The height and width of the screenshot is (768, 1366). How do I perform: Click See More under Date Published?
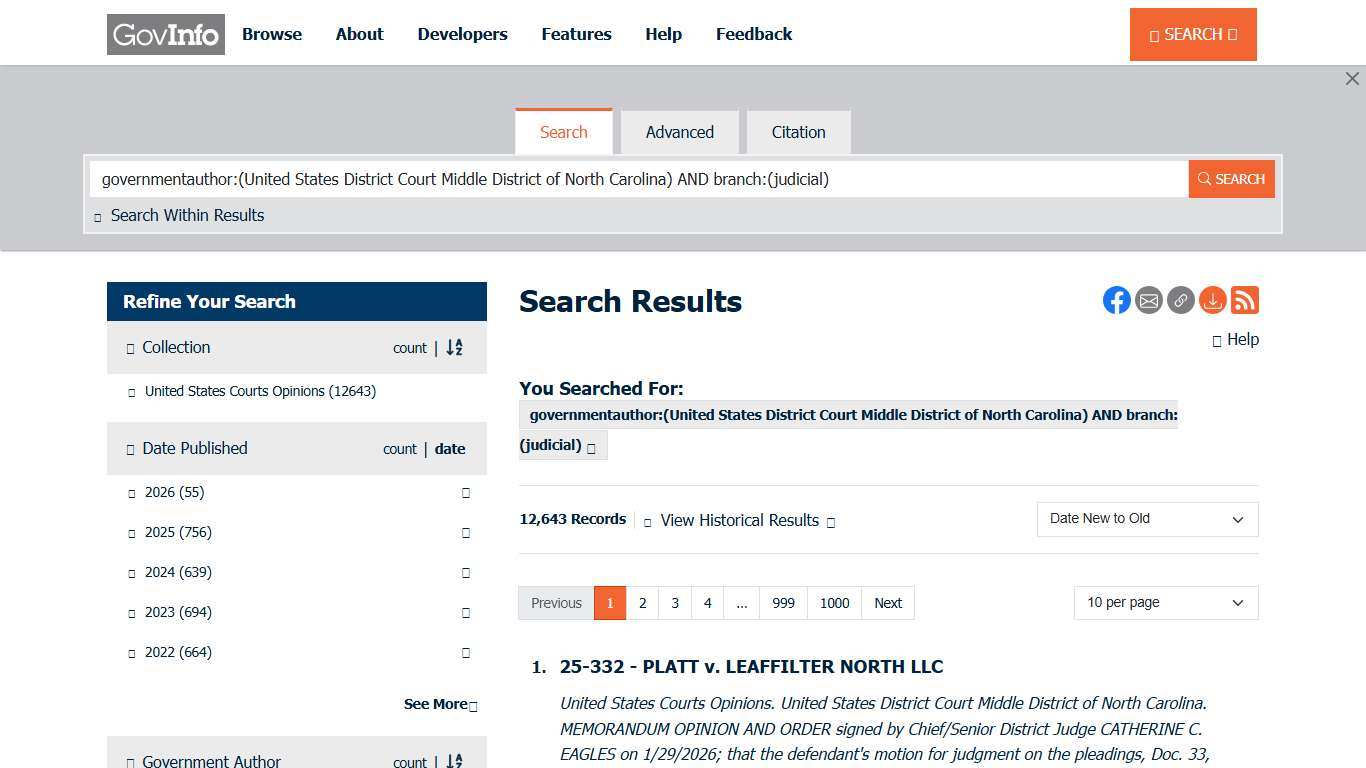pos(438,703)
